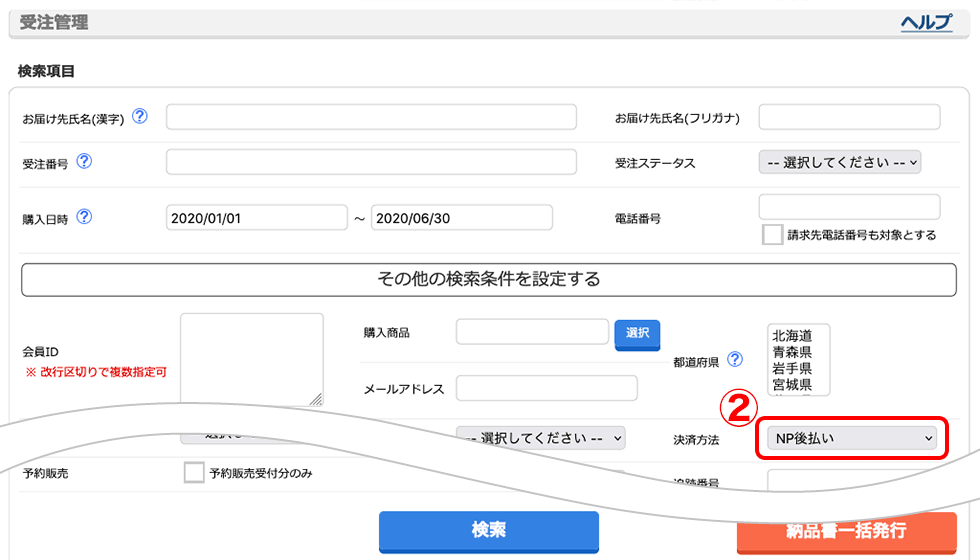Check 予約販売受付分のみ checkbox
The height and width of the screenshot is (560, 980).
pos(194,472)
